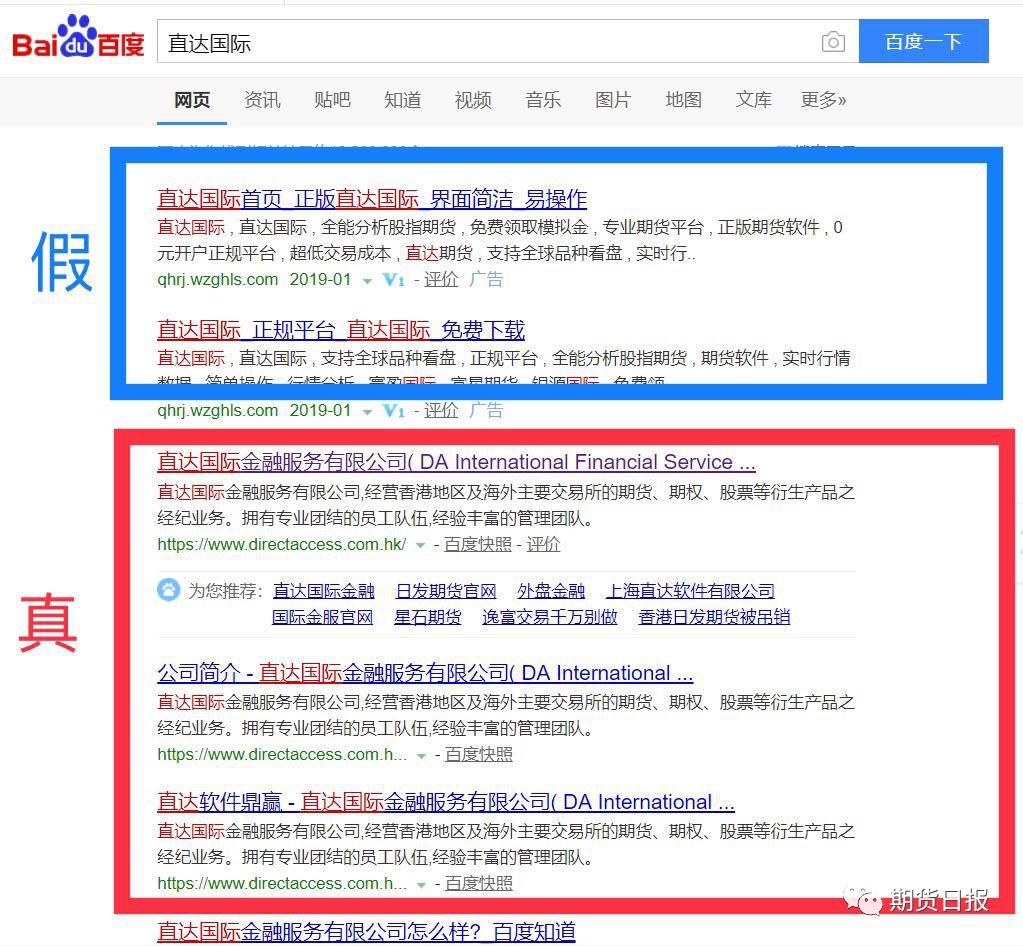This screenshot has width=1023, height=946.
Task: Open 百度快照 for directaccess.com.hk/ result
Action: tap(478, 544)
